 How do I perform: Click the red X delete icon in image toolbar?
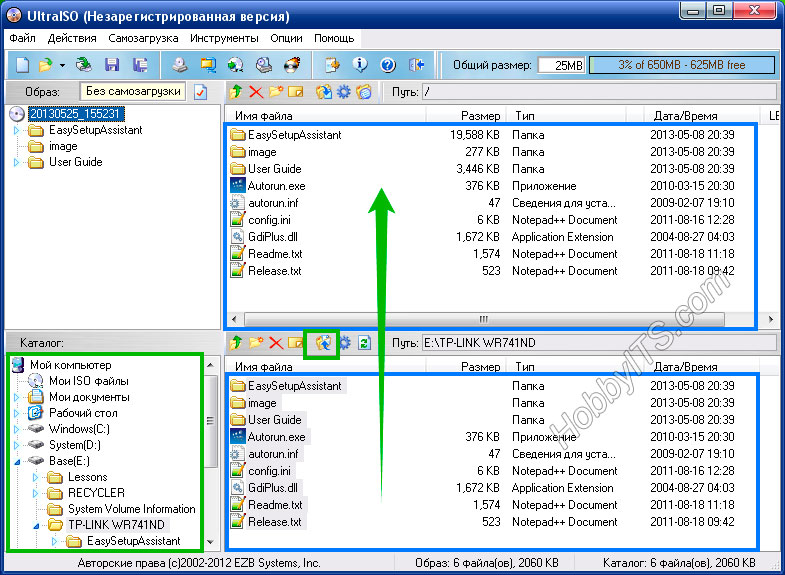pyautogui.click(x=256, y=92)
